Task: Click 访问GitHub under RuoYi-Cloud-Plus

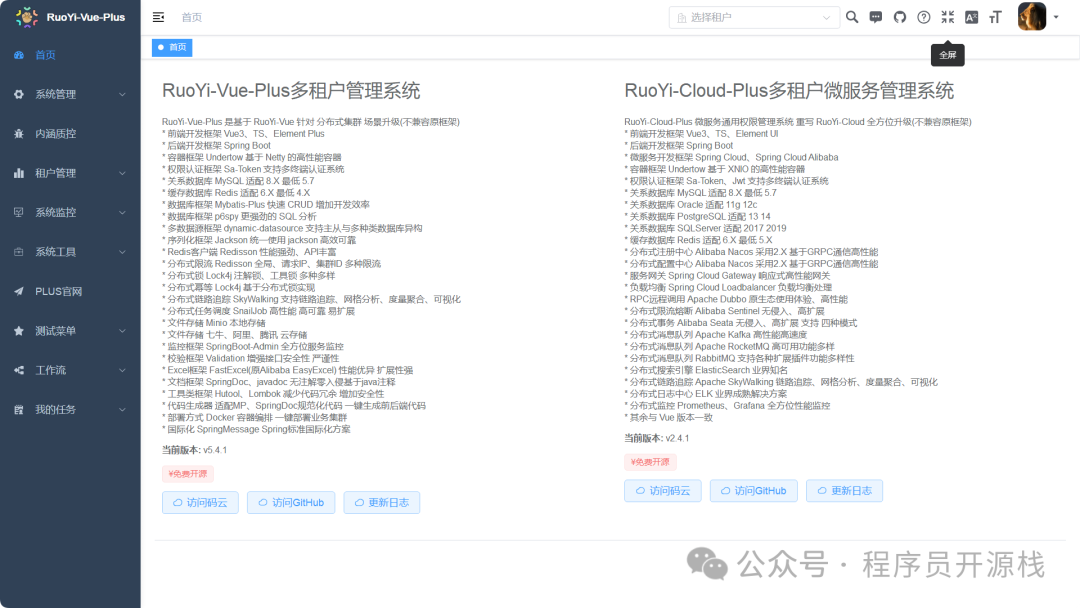Action: pyautogui.click(x=754, y=491)
